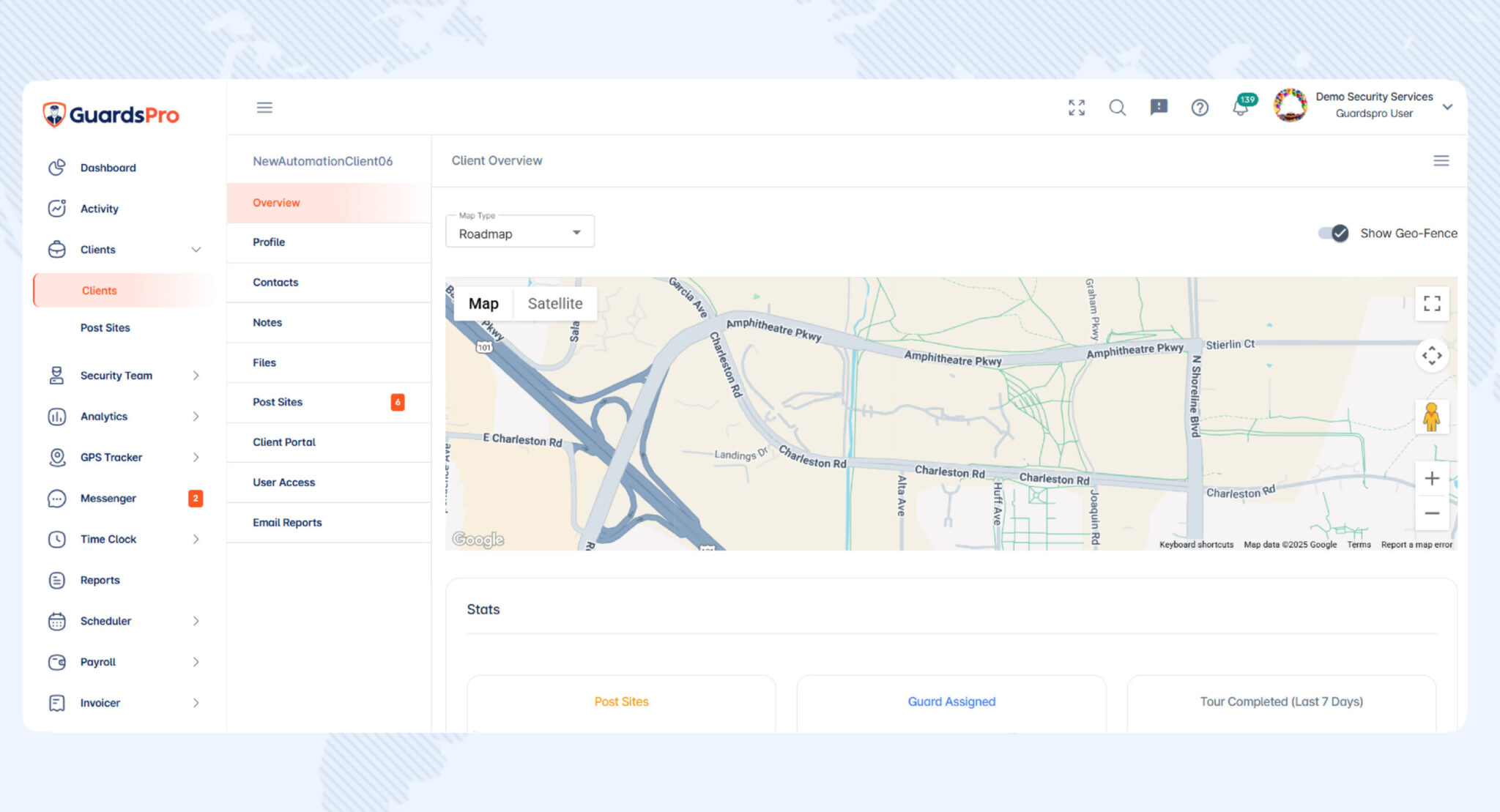This screenshot has width=1500, height=812.
Task: Open Client Overview panel menu icon
Action: click(1441, 160)
